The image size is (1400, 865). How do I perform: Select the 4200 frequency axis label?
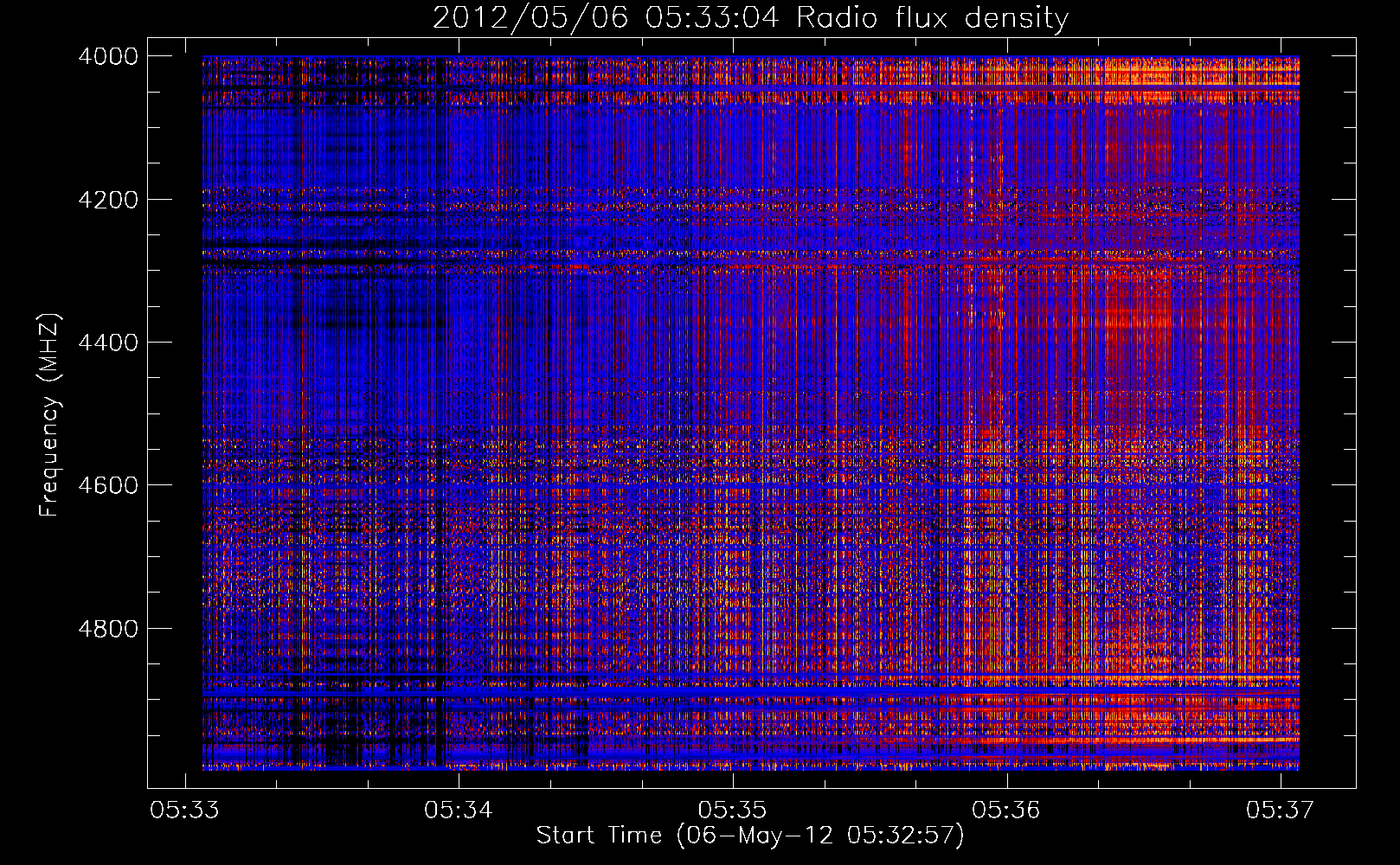click(x=108, y=200)
